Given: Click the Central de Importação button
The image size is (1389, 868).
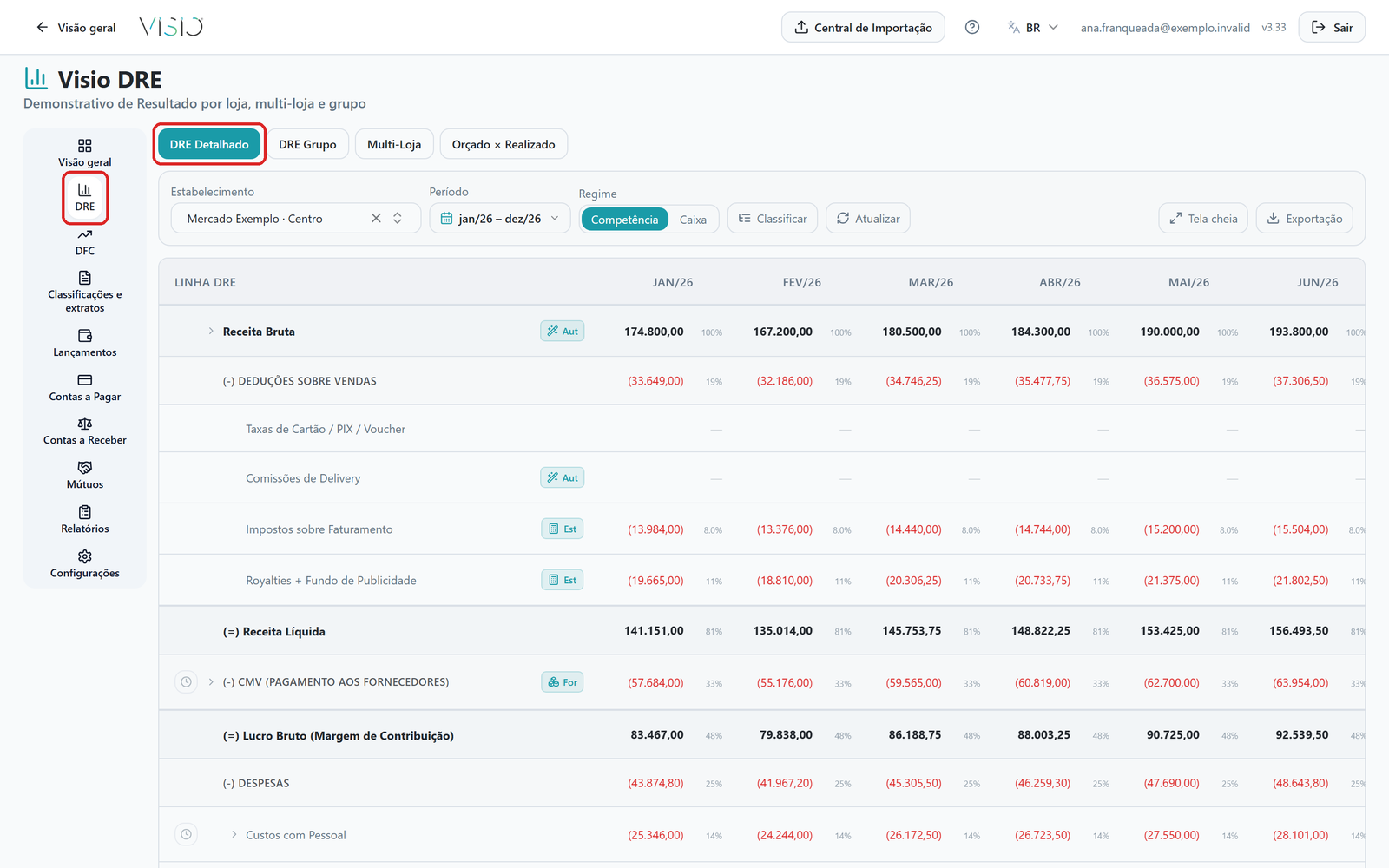Looking at the screenshot, I should click(863, 28).
